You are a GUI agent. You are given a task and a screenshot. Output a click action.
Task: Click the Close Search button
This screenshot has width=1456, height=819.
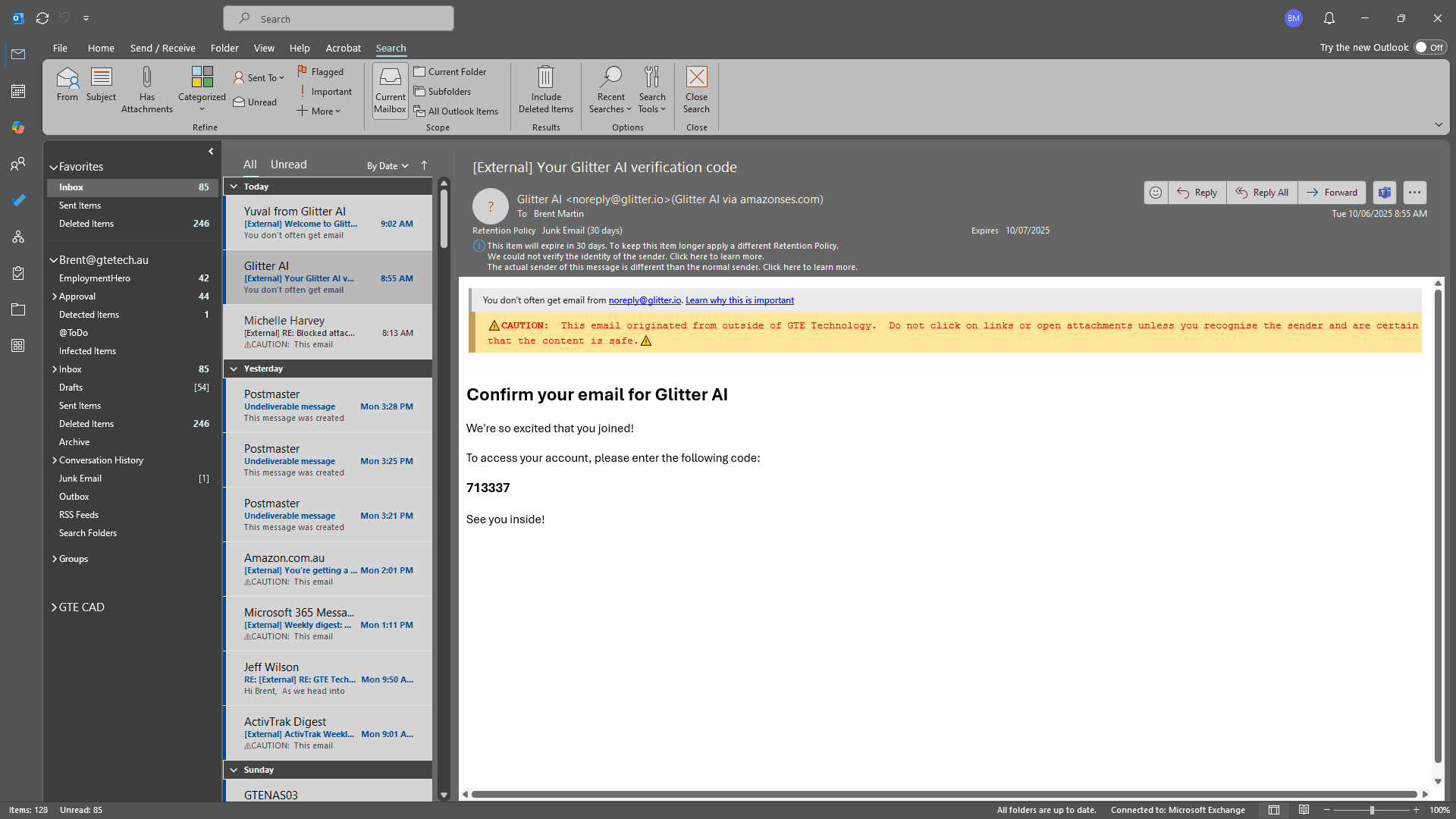pos(696,89)
